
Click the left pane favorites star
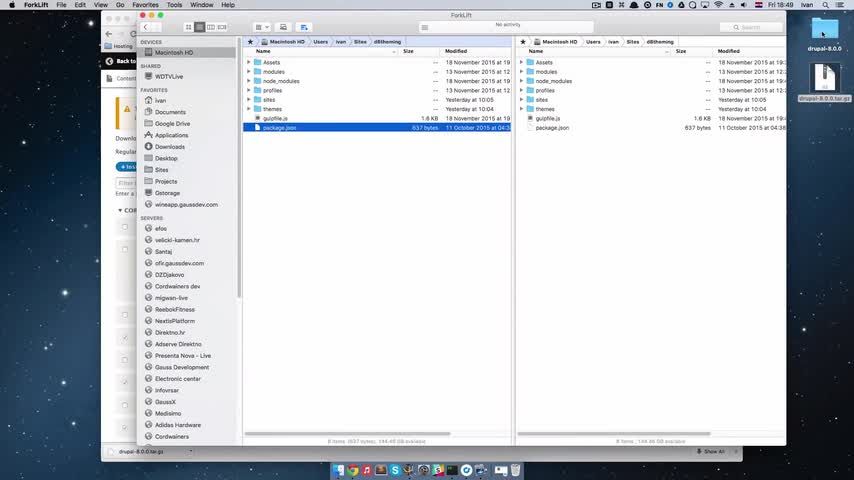click(251, 42)
